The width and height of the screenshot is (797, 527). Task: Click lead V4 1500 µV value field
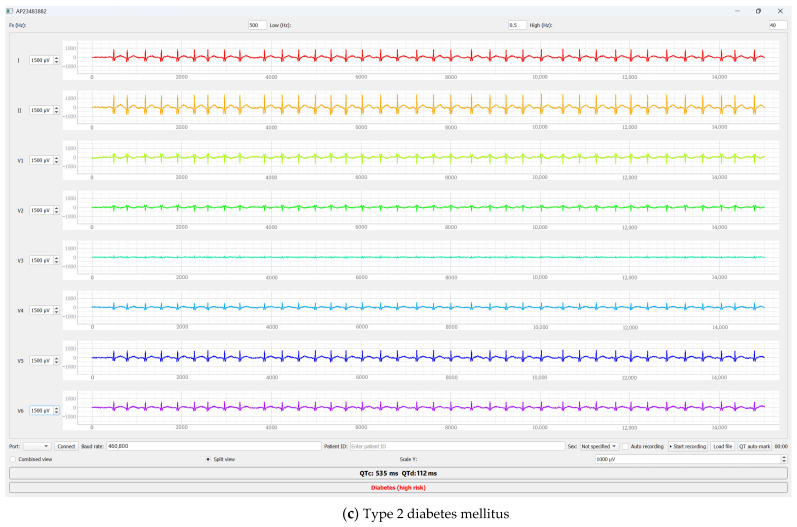pos(41,310)
